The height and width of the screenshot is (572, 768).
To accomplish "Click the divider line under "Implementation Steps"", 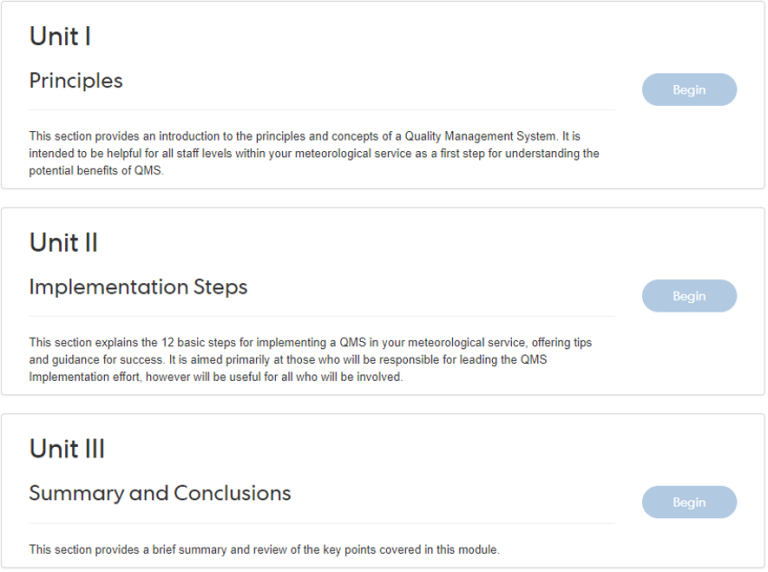I will pos(321,316).
